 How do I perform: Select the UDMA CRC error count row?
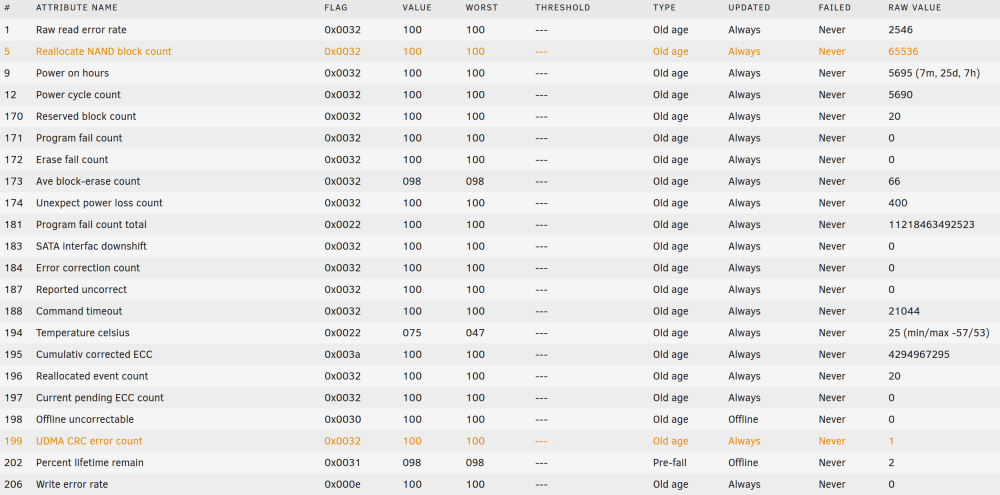[500, 441]
